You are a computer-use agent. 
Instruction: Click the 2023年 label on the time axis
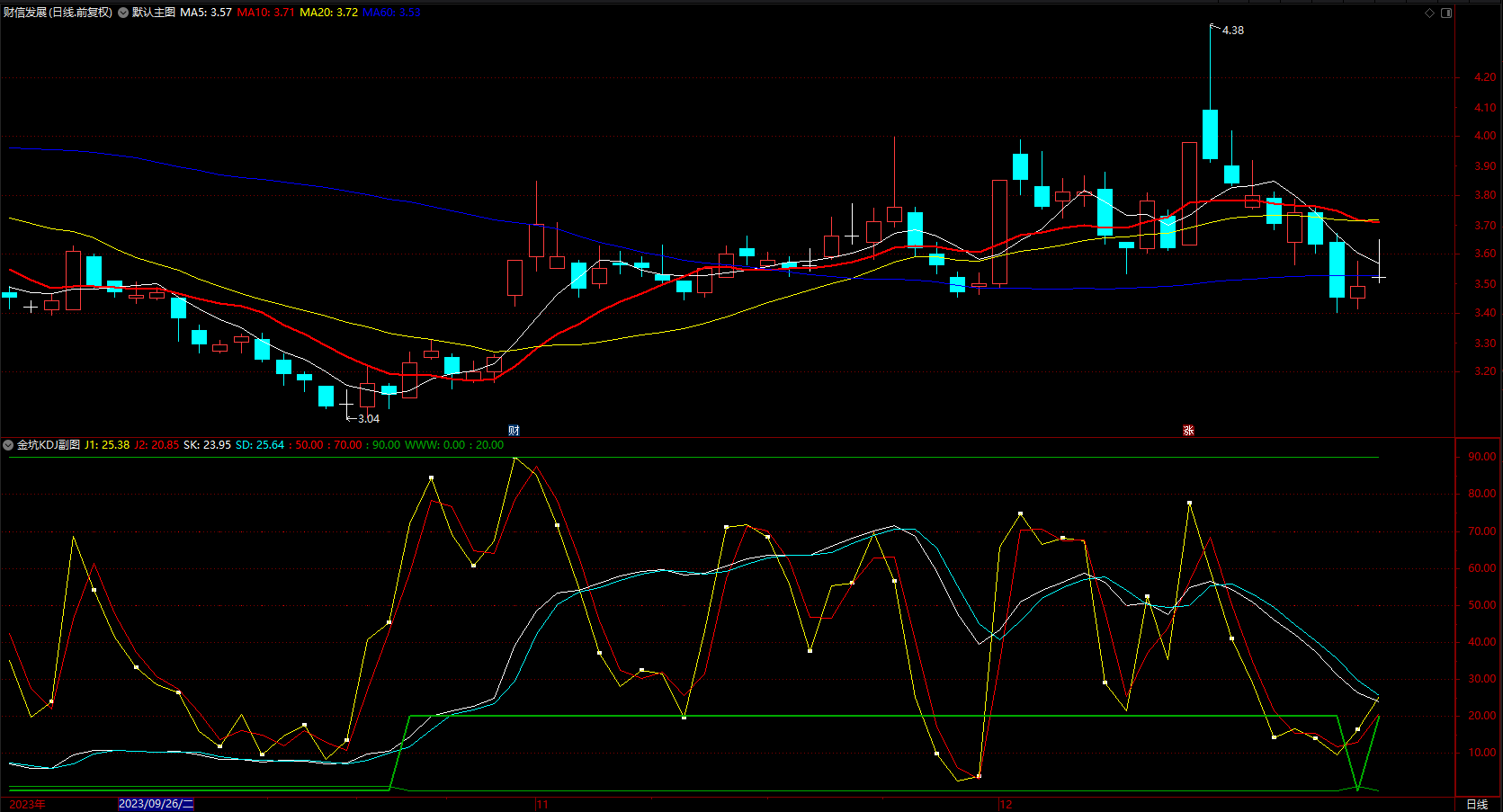click(x=28, y=804)
